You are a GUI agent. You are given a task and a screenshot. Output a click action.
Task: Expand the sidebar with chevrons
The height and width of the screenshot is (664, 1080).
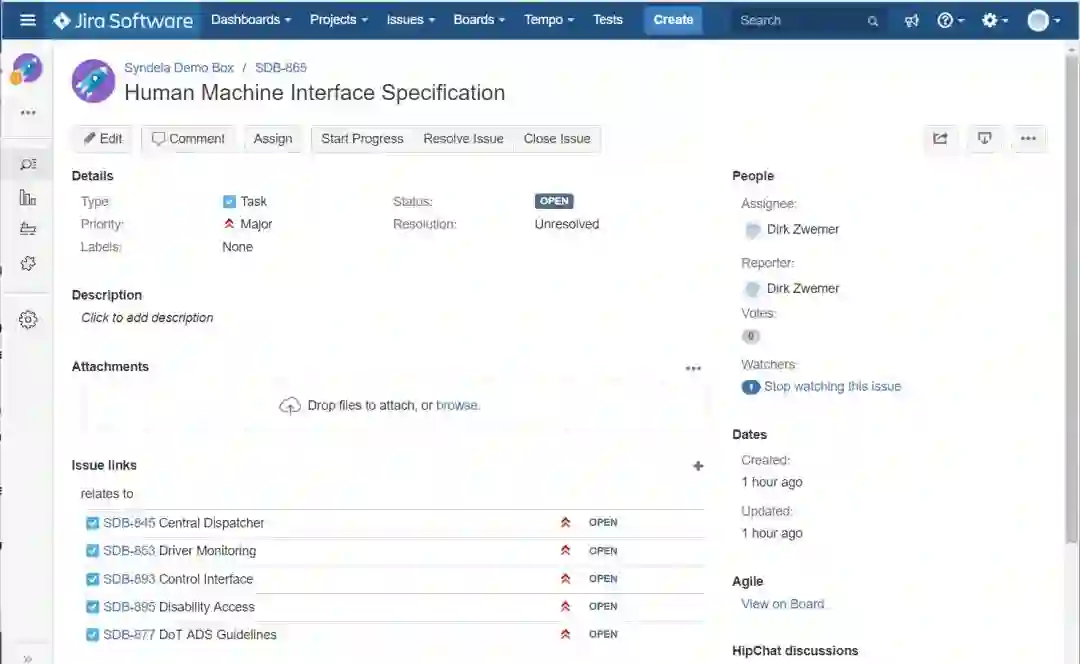28,658
